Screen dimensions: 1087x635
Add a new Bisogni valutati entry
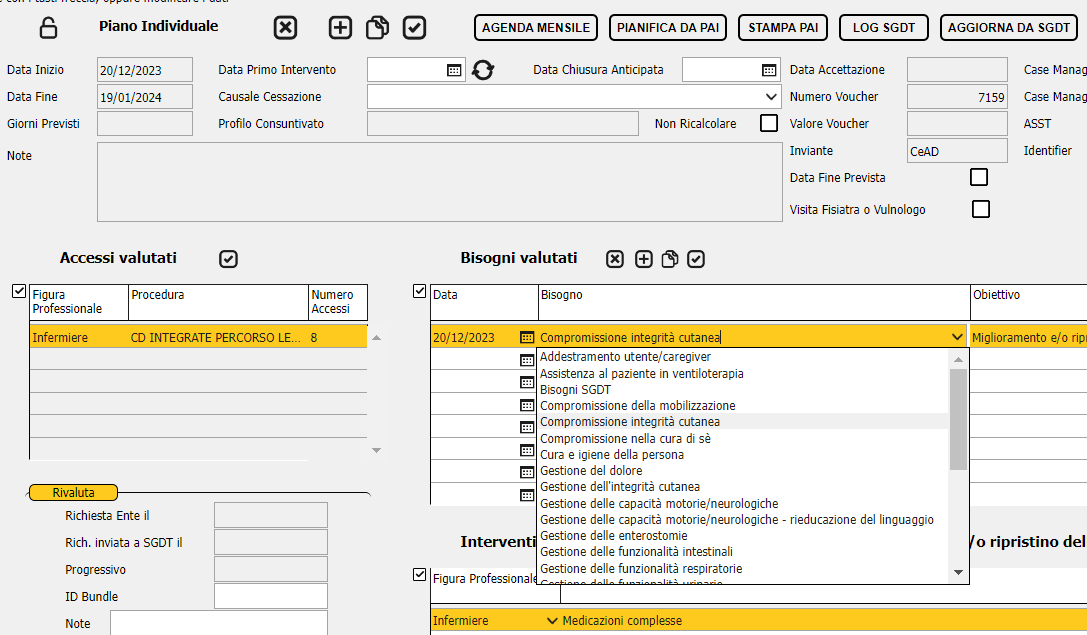643,259
